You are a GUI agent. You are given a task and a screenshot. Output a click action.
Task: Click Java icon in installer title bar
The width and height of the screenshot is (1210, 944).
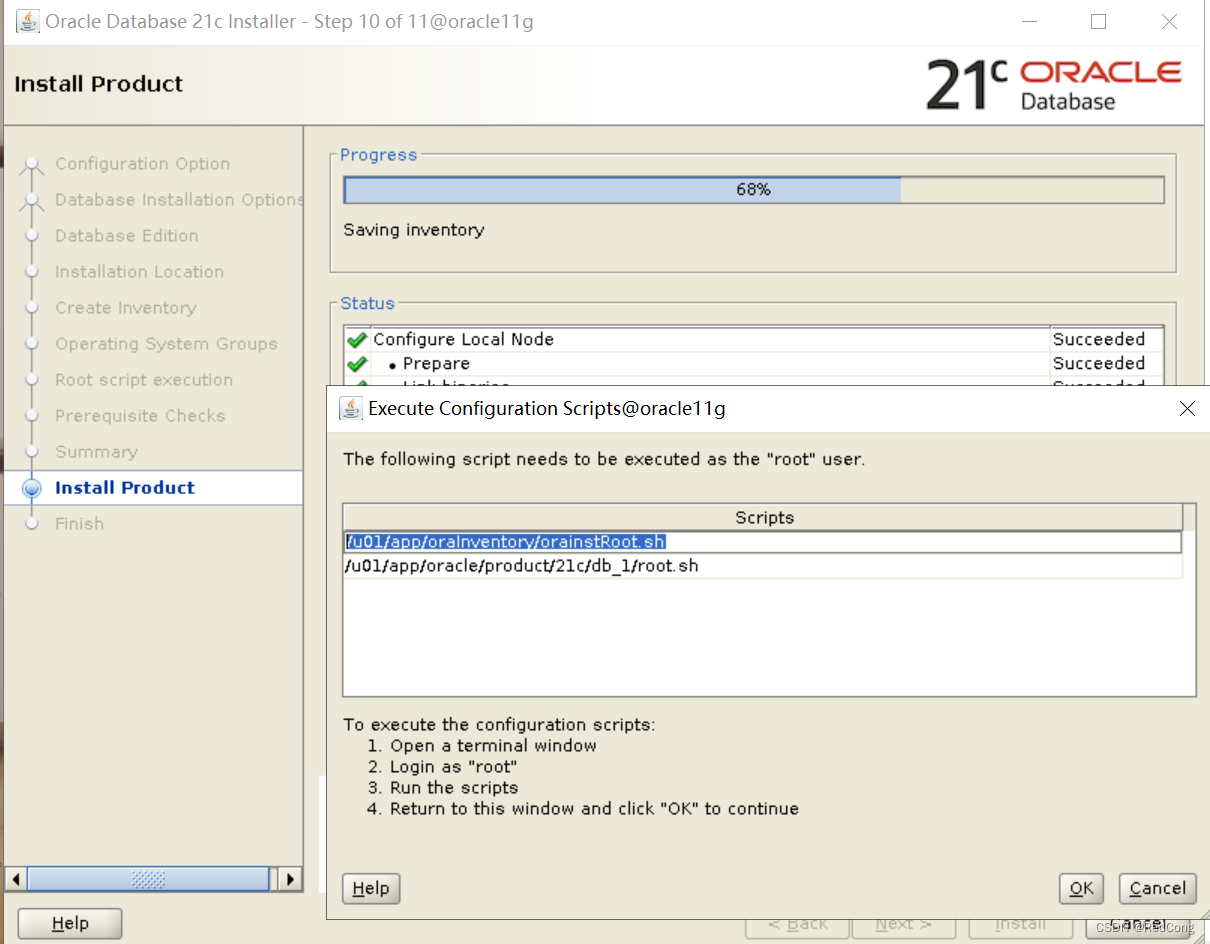pos(28,21)
